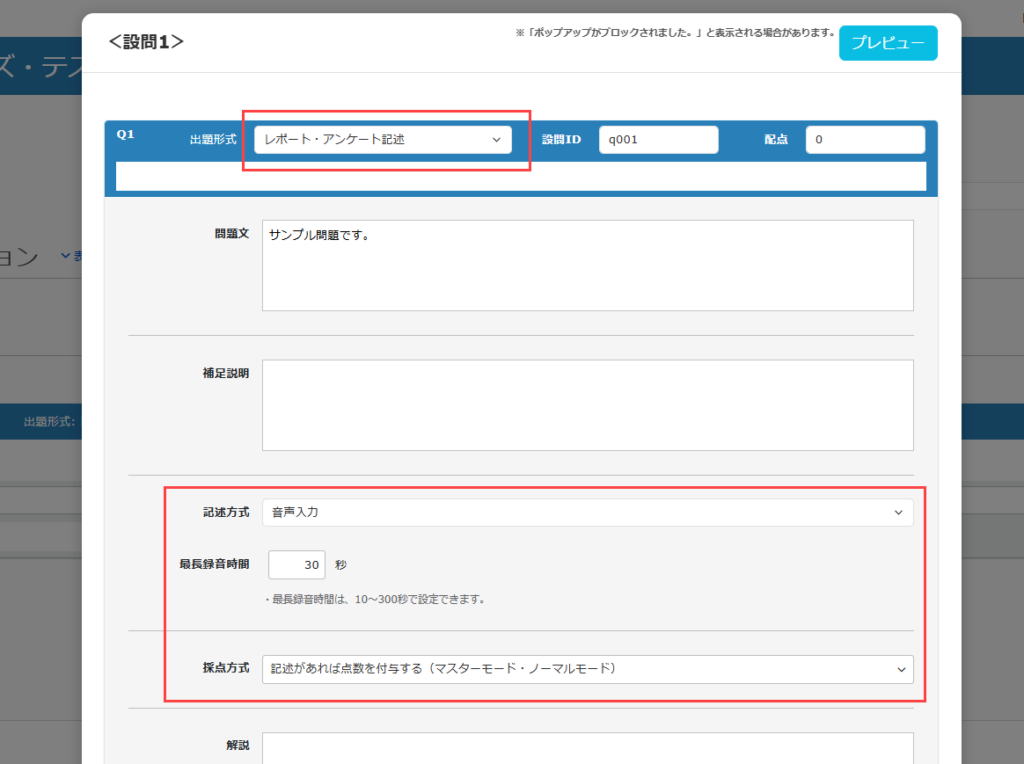Click the white bar beneath the Q1 header
The image size is (1024, 764).
click(x=520, y=176)
